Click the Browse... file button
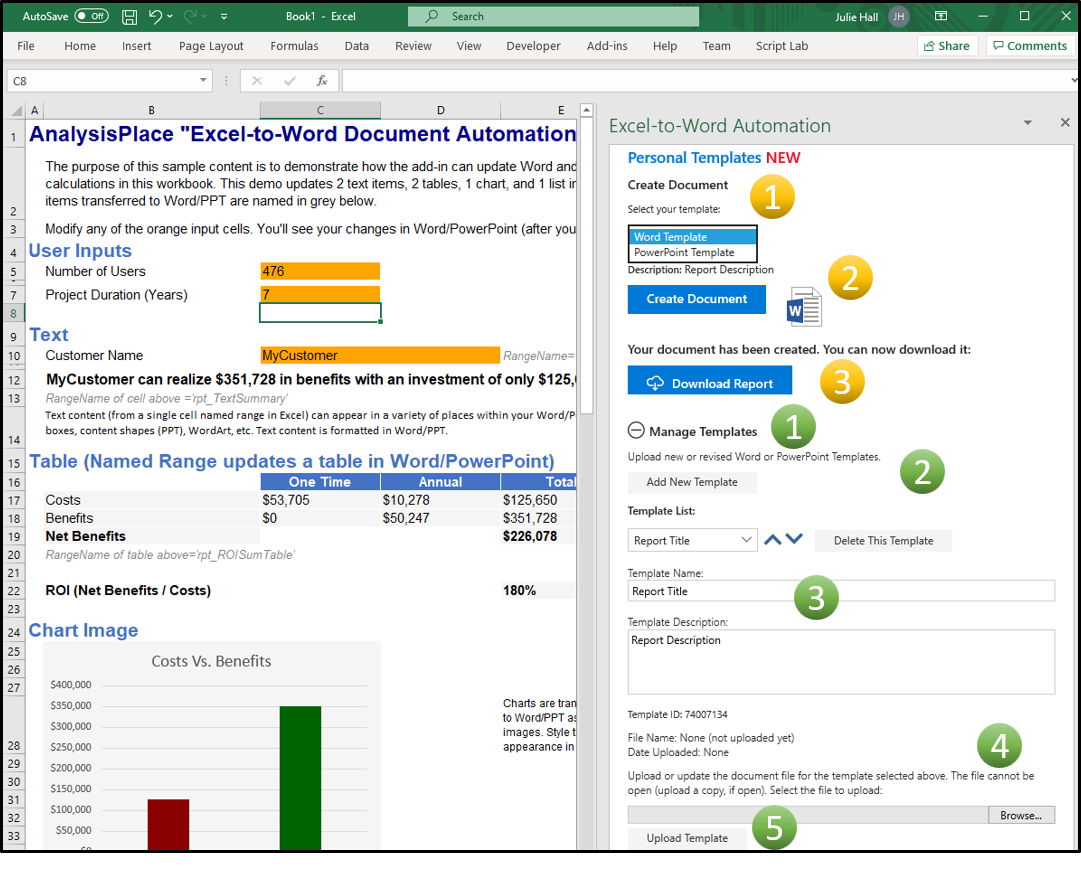1081x873 pixels. pyautogui.click(x=1020, y=815)
